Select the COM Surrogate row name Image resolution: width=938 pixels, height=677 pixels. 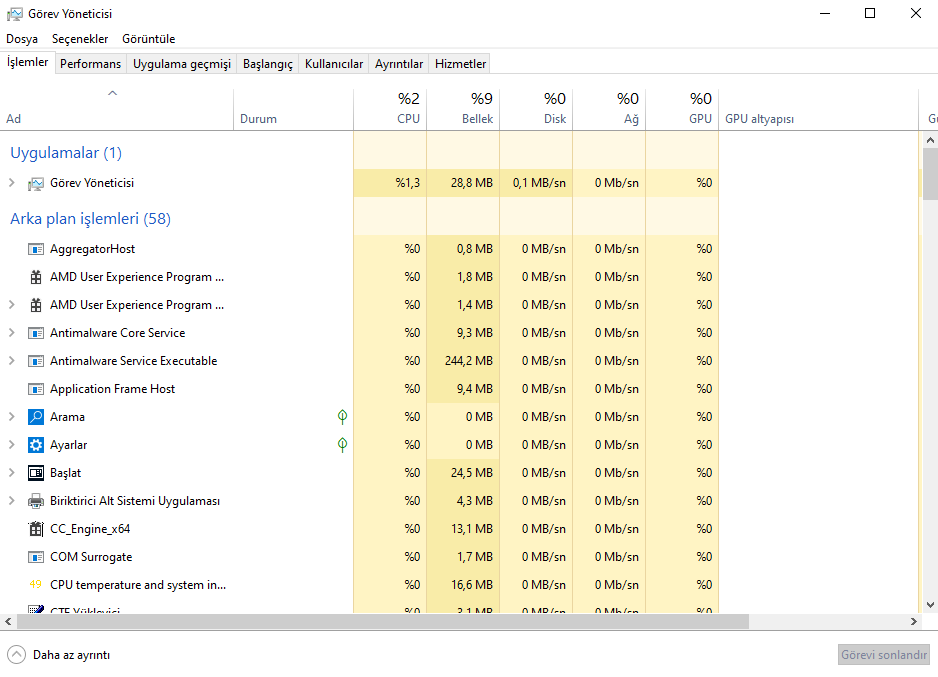click(x=91, y=557)
